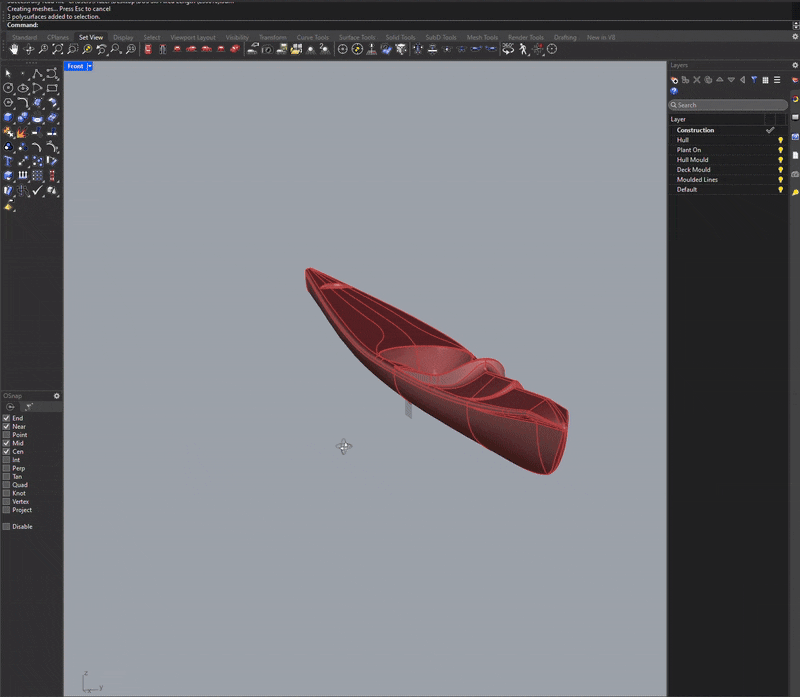This screenshot has height=697, width=800.
Task: Click the Text object tool icon
Action: click(x=8, y=160)
